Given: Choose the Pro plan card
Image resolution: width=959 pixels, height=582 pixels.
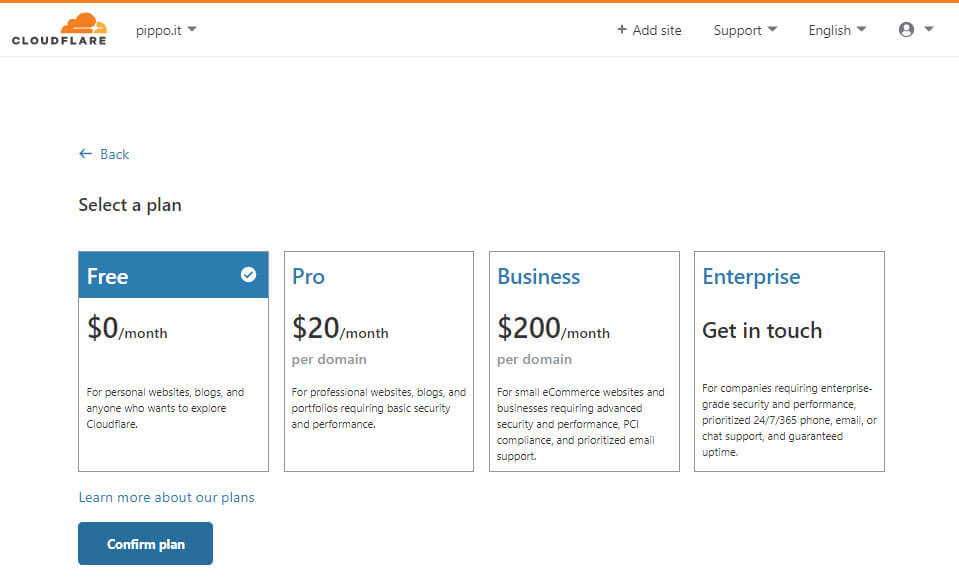Looking at the screenshot, I should pyautogui.click(x=379, y=361).
